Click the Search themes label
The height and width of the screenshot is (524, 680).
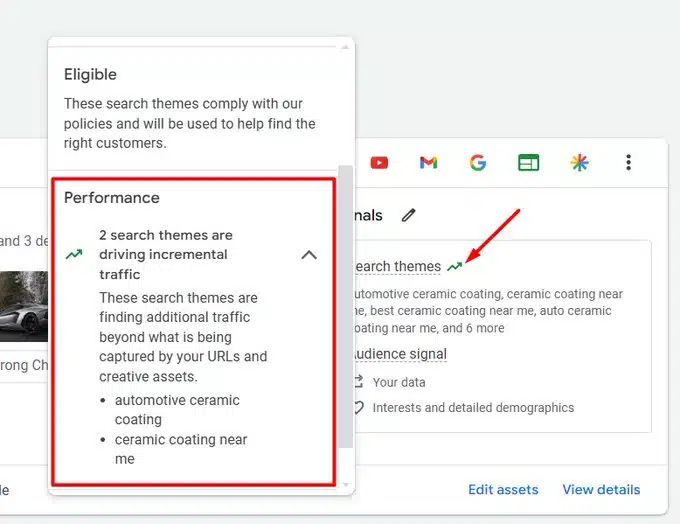pos(398,266)
